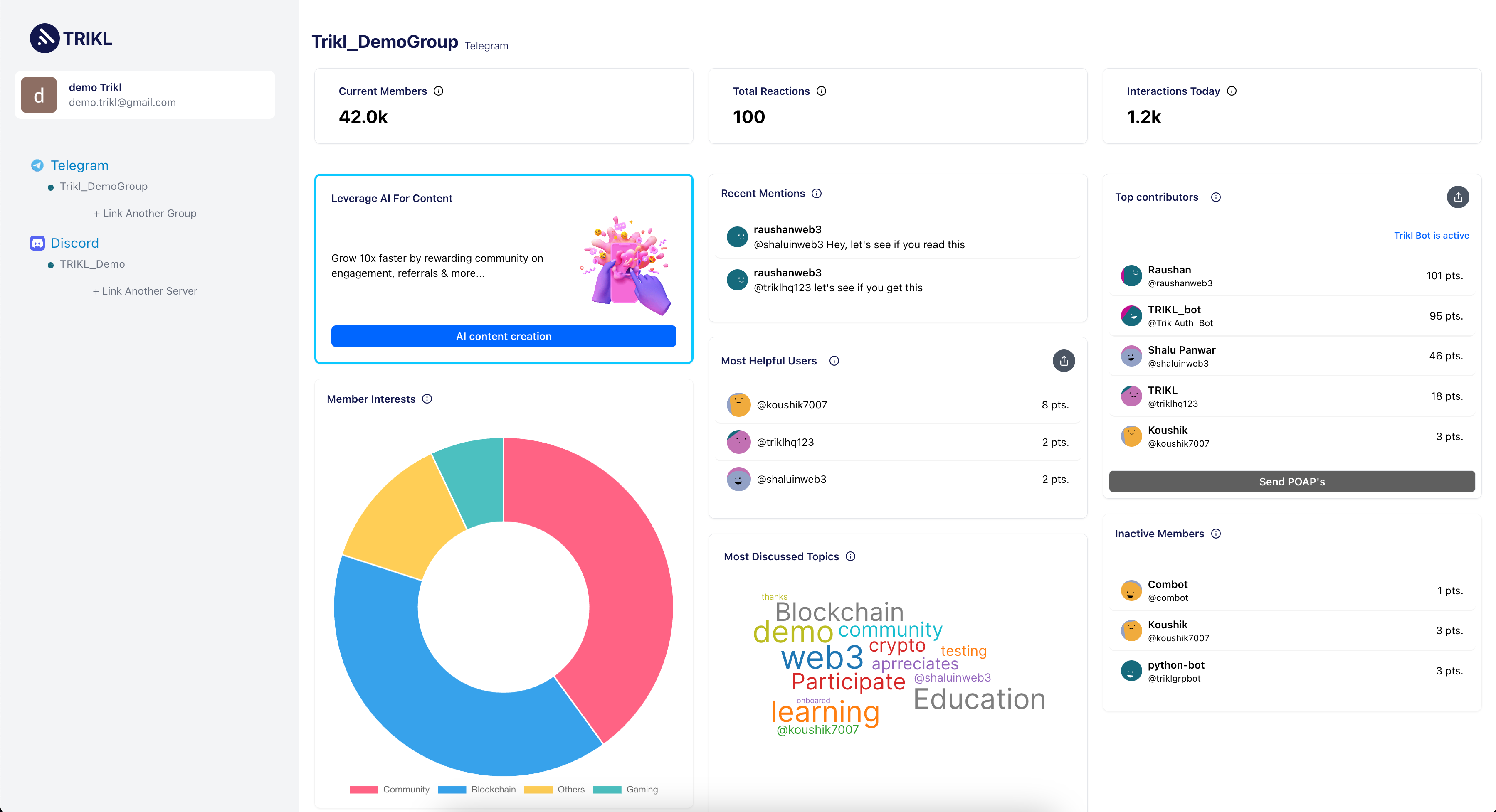The image size is (1496, 812).
Task: Toggle Community legend swatch
Action: click(x=363, y=790)
